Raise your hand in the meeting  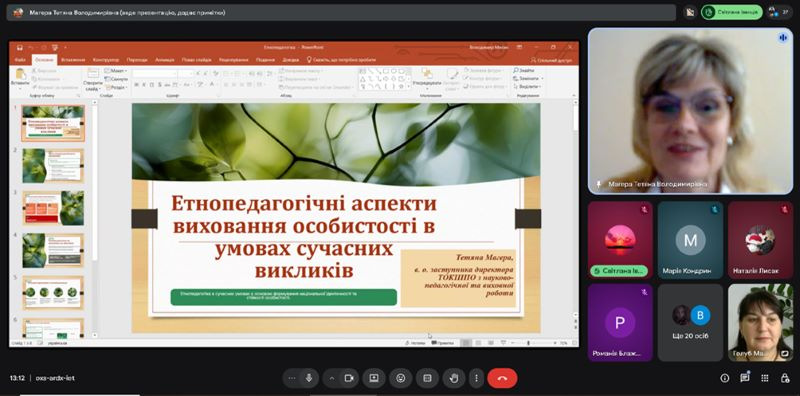[453, 378]
